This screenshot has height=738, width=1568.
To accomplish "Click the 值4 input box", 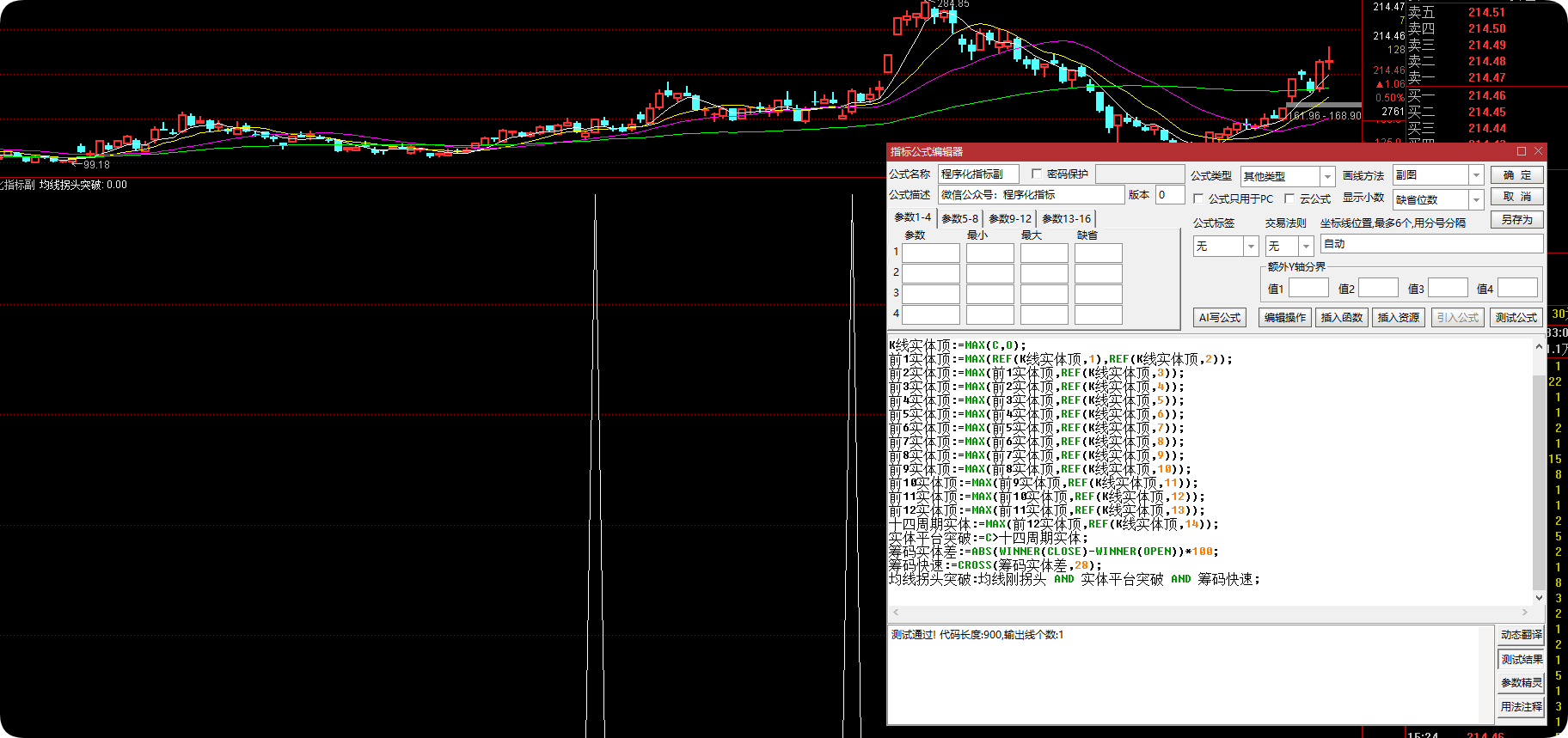I will (1517, 288).
